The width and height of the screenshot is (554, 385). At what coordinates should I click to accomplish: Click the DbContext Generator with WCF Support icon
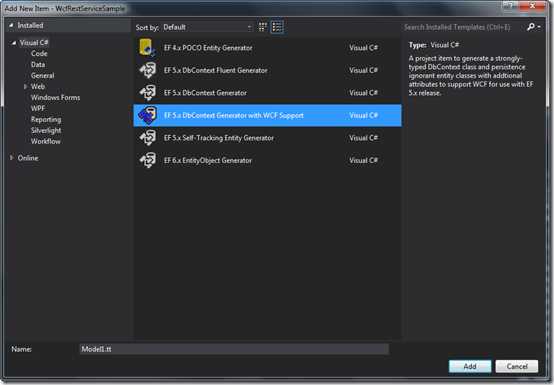tap(148, 116)
